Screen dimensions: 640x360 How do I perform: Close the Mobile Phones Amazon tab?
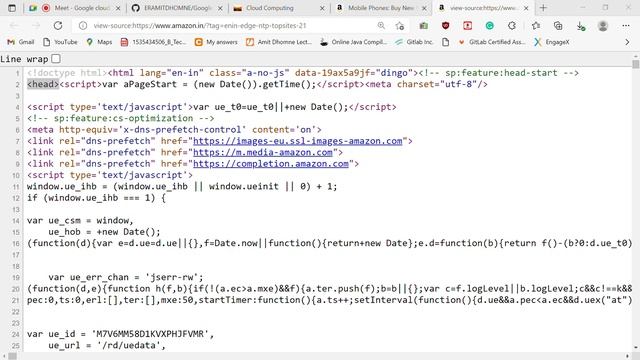point(424,8)
